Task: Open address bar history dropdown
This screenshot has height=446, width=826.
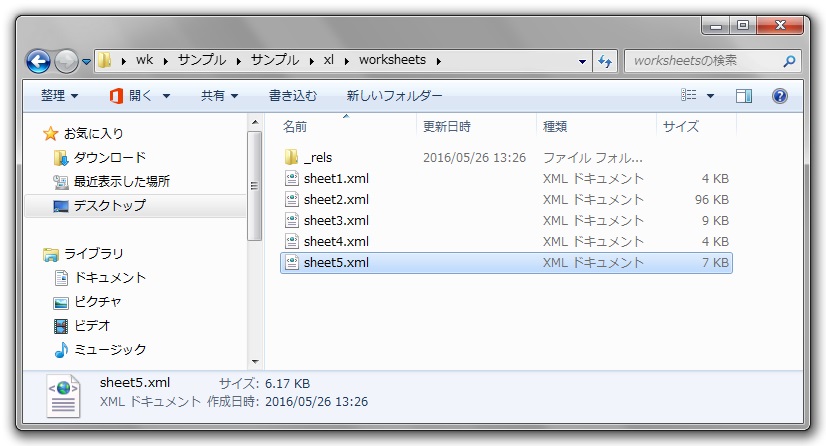Action: [x=582, y=62]
